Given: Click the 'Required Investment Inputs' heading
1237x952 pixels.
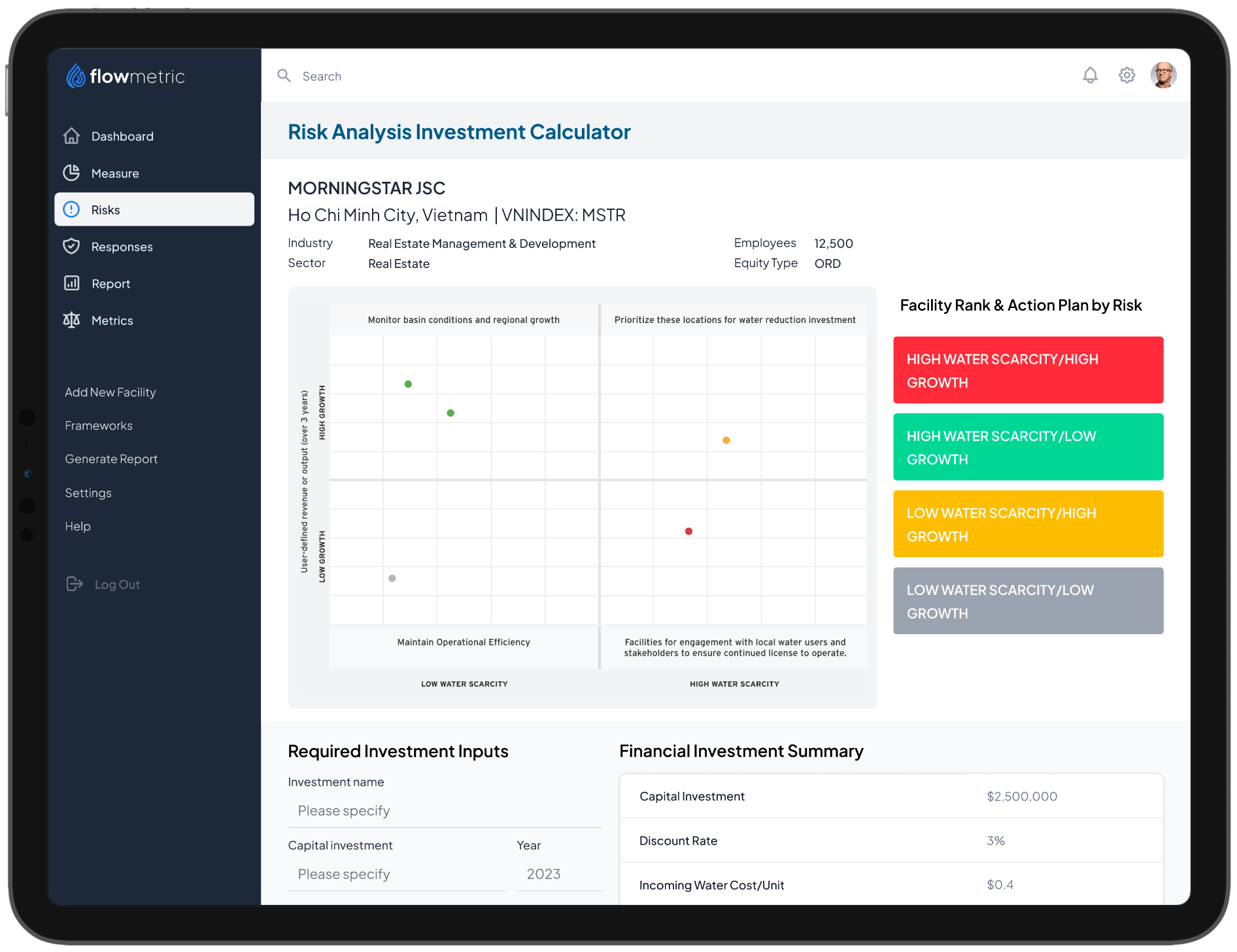Looking at the screenshot, I should pyautogui.click(x=398, y=751).
